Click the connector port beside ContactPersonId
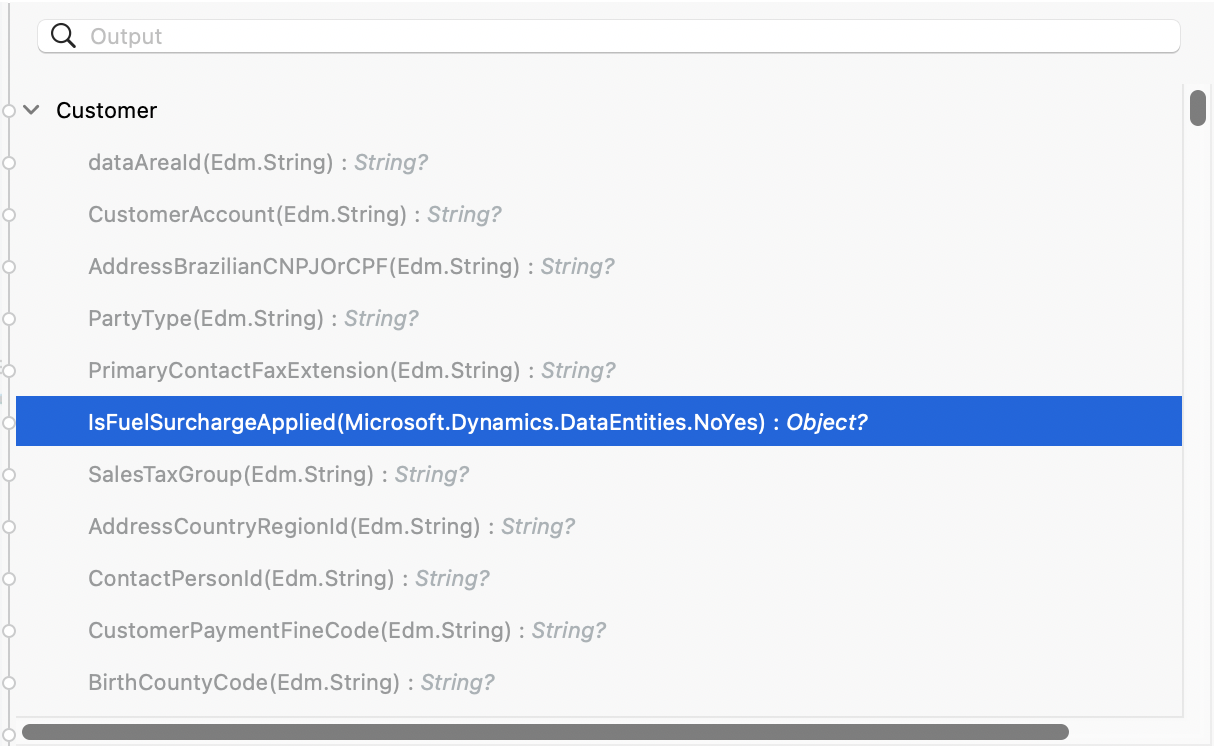1214x750 pixels. (9, 578)
